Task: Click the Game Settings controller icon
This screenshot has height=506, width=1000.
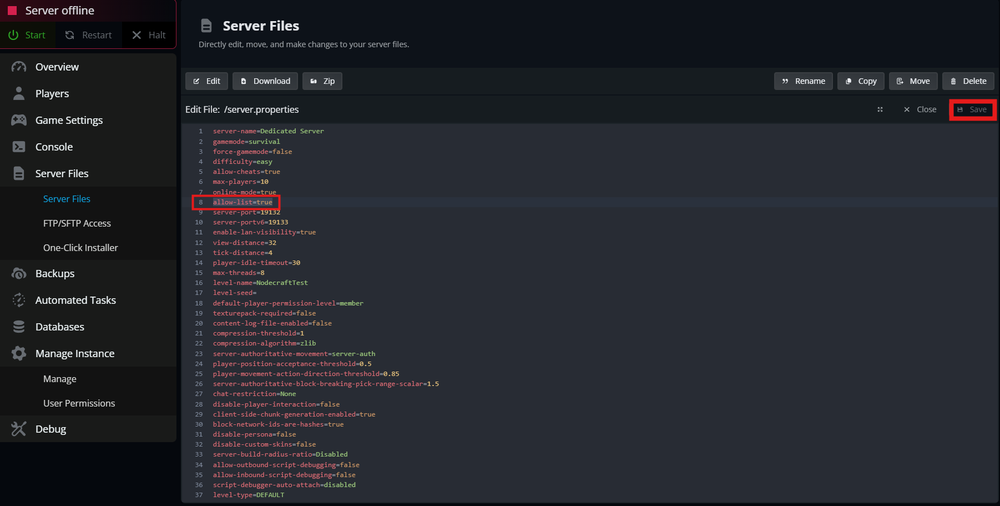Action: point(18,120)
